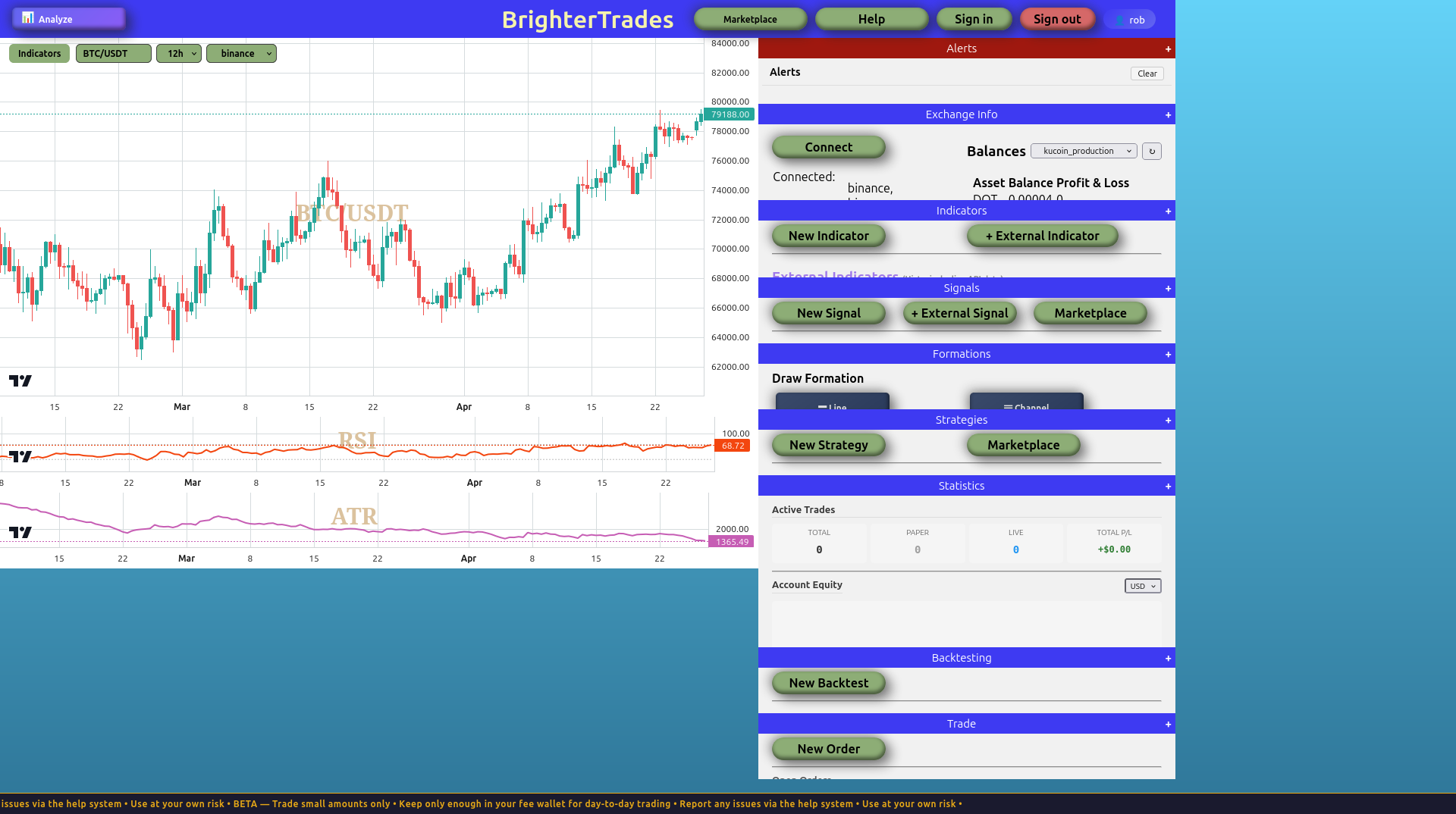Click the TradingView logo on ATR pane
Screen dimensions: 1456x814
(x=20, y=532)
